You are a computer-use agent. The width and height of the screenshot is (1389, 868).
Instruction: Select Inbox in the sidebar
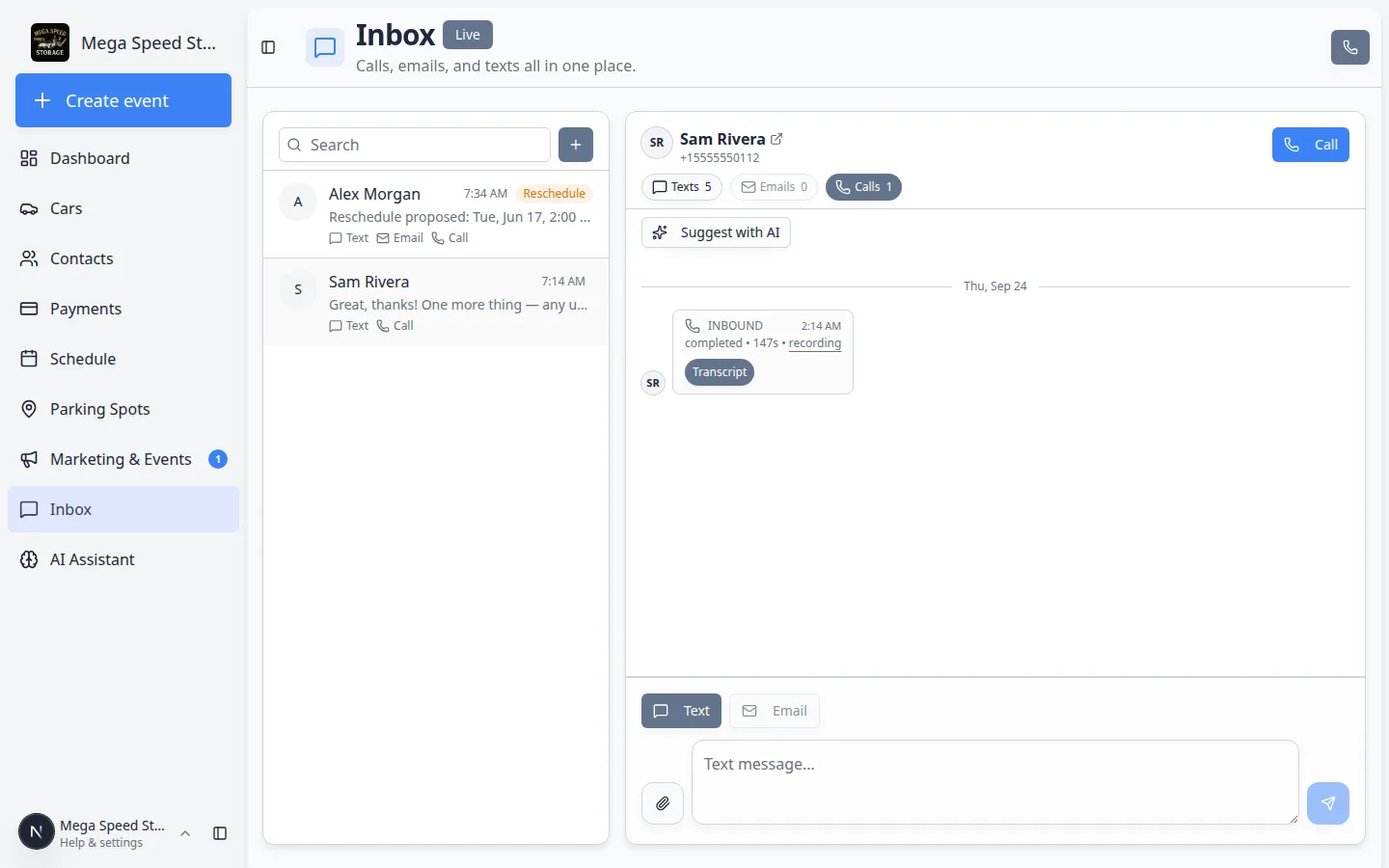(123, 509)
